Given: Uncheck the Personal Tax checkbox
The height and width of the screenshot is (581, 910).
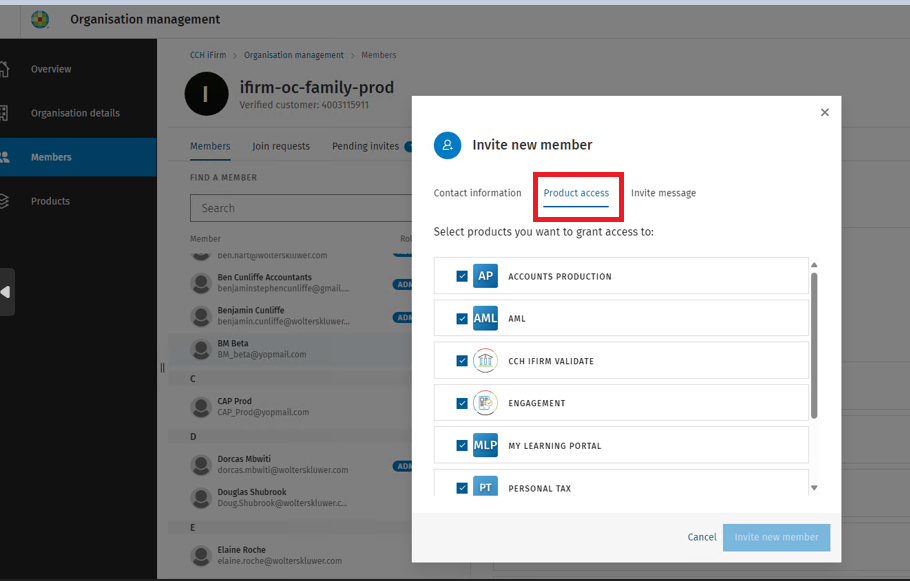Looking at the screenshot, I should click(462, 488).
